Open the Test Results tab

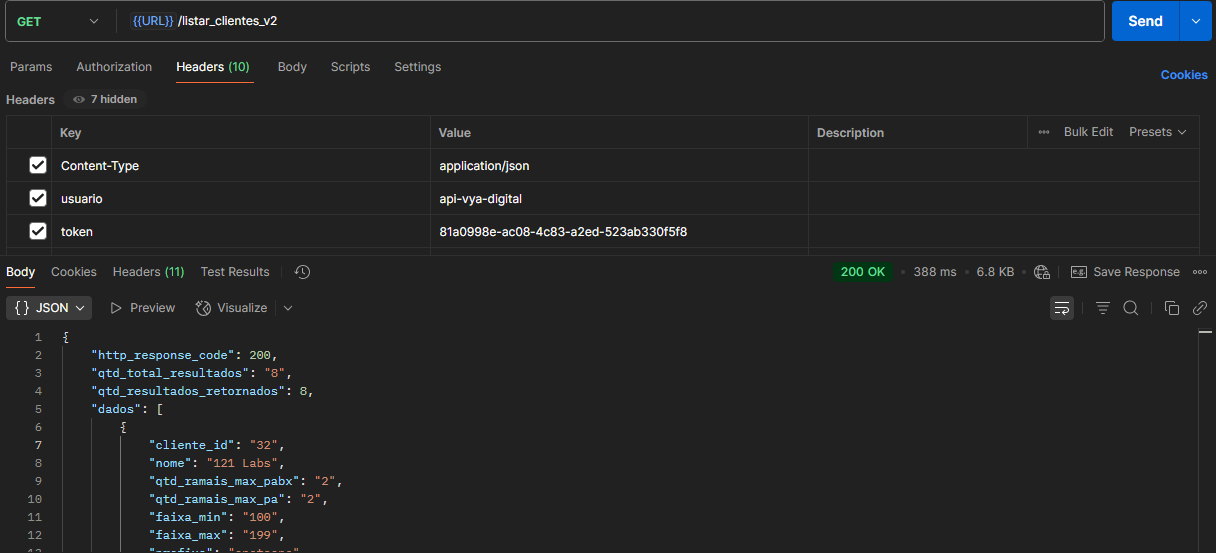[235, 272]
